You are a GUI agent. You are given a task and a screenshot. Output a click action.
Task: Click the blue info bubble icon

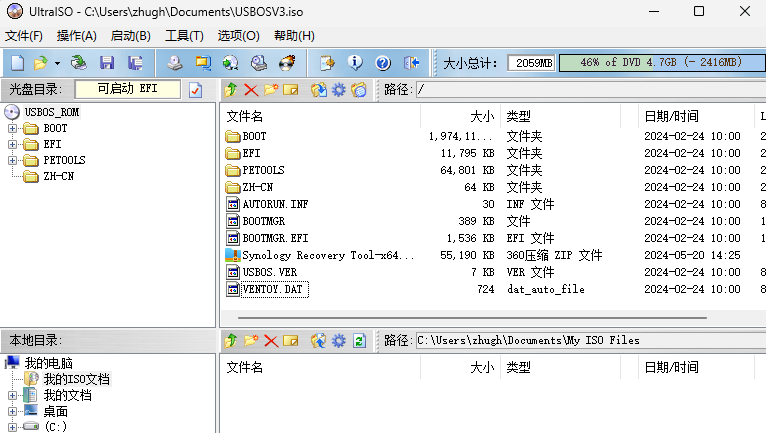pyautogui.click(x=355, y=63)
